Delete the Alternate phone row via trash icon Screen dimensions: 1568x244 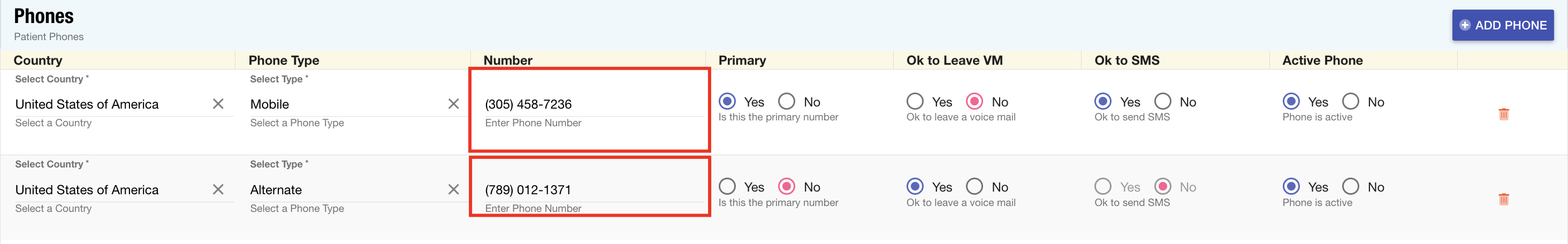[1503, 199]
